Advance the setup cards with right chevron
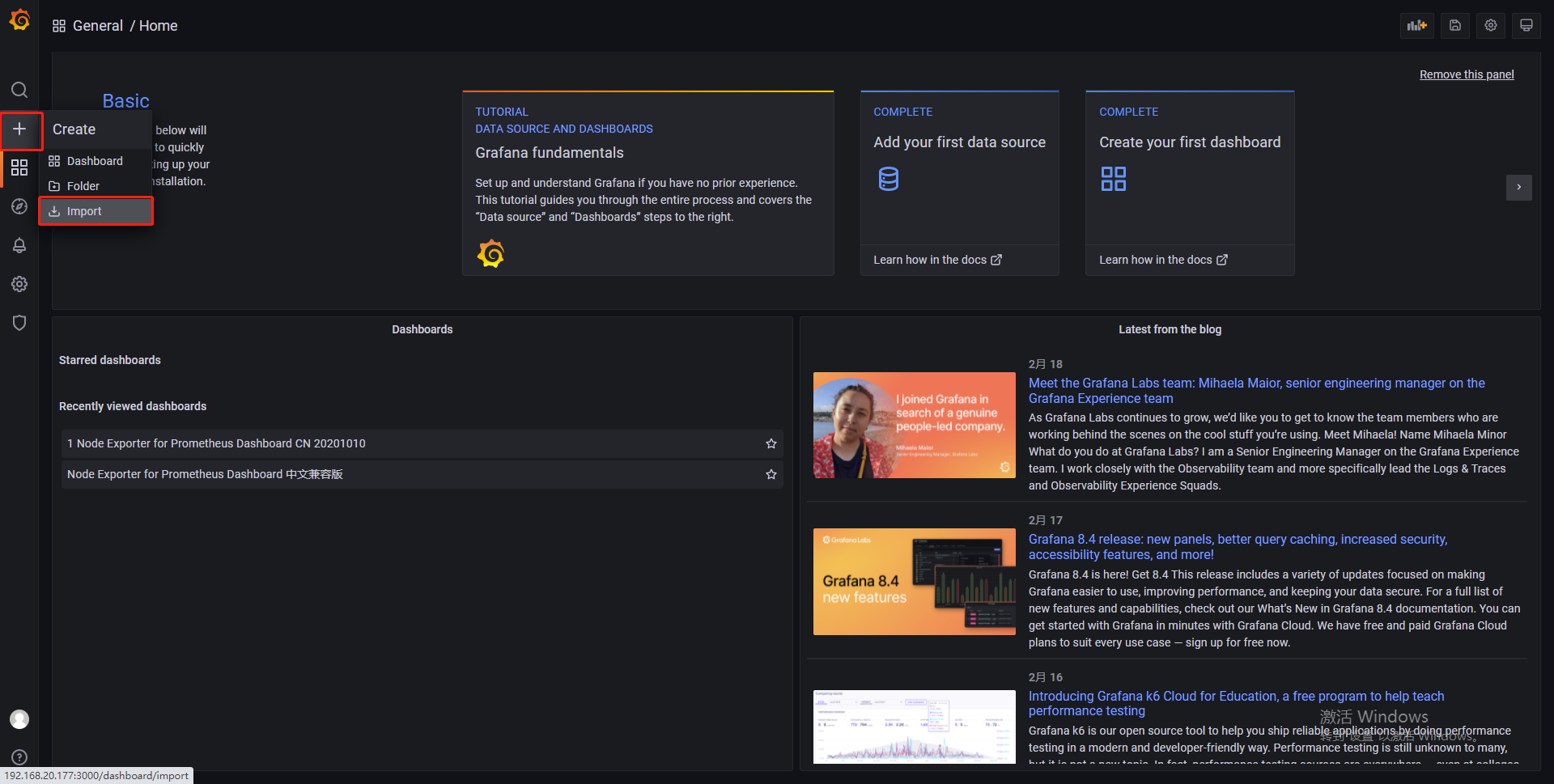 pyautogui.click(x=1519, y=188)
